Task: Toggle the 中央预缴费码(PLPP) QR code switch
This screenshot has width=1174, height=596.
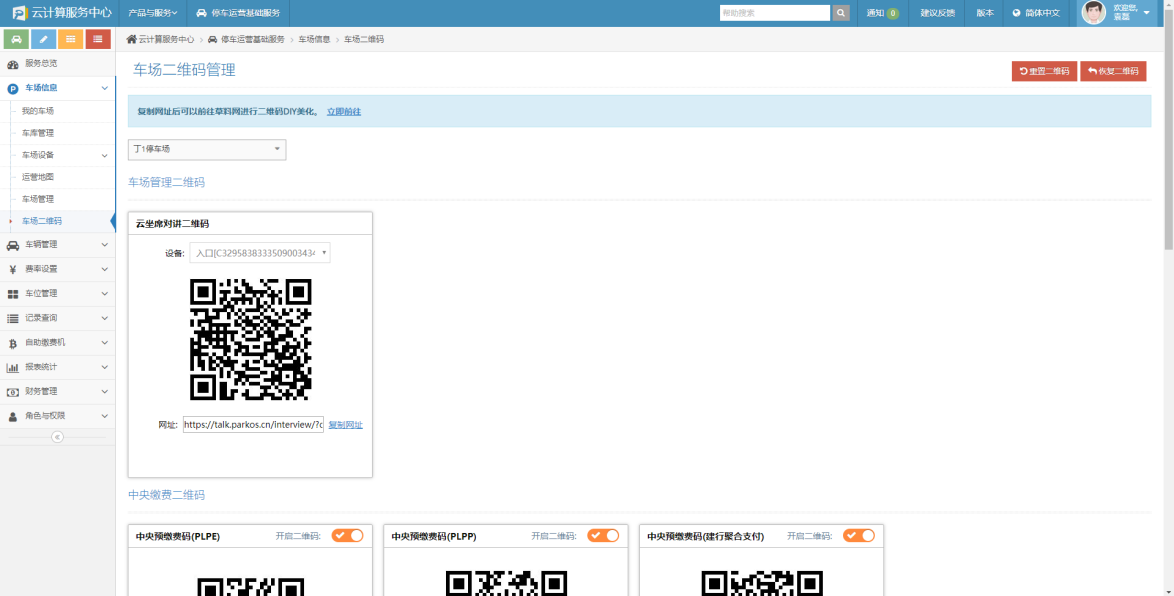Action: 603,536
